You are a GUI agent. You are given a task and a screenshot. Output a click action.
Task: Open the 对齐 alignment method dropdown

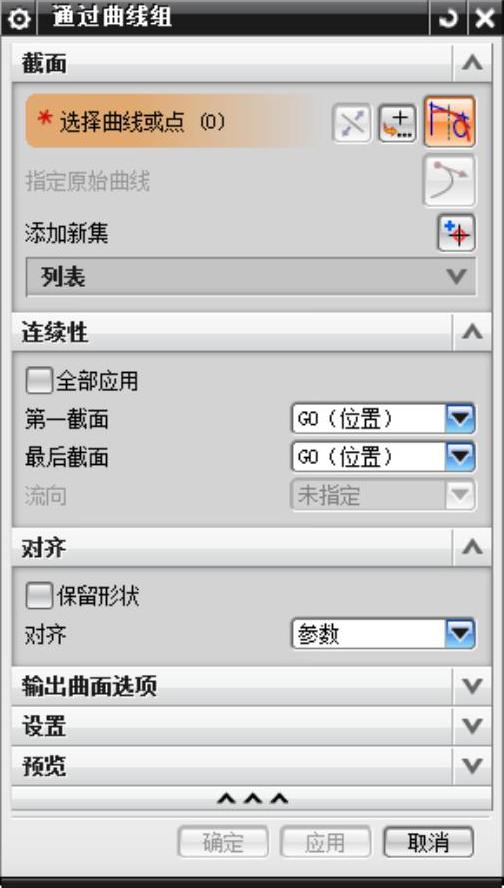click(383, 634)
